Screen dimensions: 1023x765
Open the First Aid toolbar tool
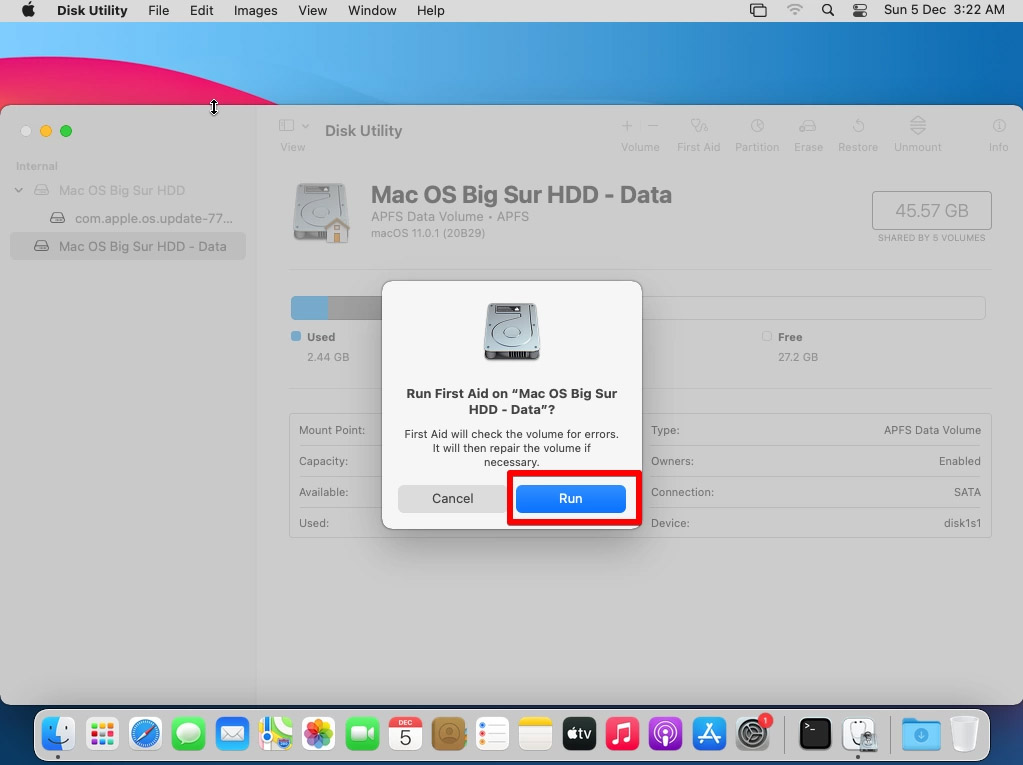(699, 134)
